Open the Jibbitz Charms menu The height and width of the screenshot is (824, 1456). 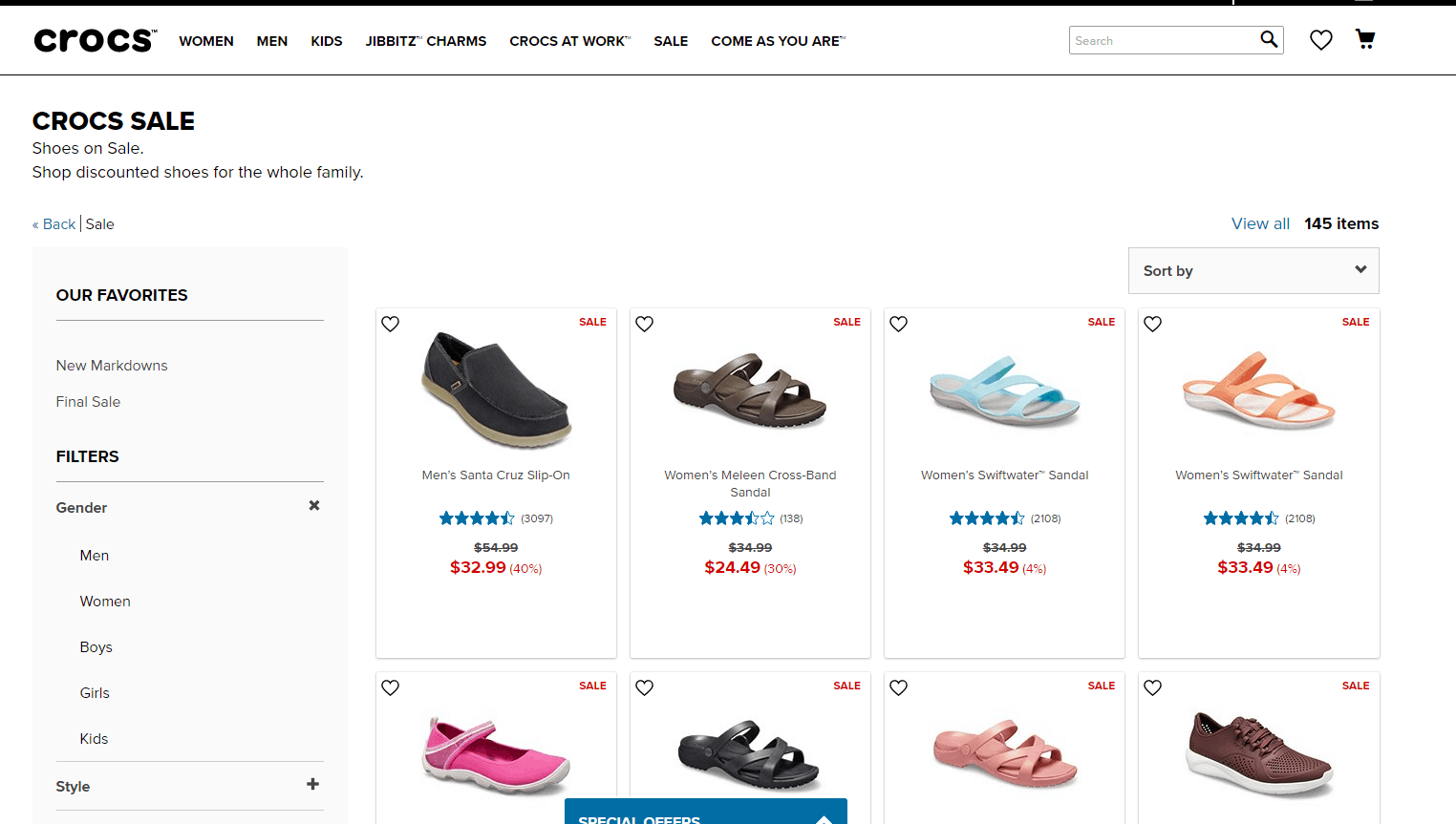[426, 41]
